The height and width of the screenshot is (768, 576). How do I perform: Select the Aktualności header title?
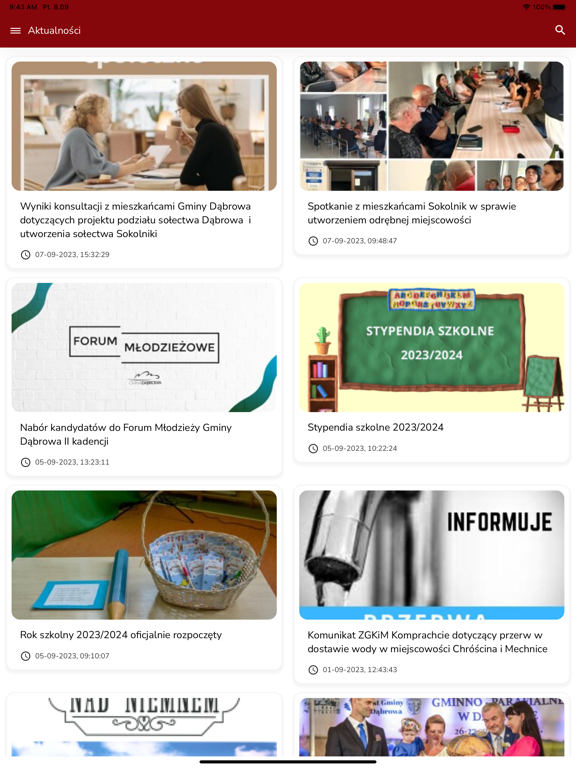click(x=54, y=30)
